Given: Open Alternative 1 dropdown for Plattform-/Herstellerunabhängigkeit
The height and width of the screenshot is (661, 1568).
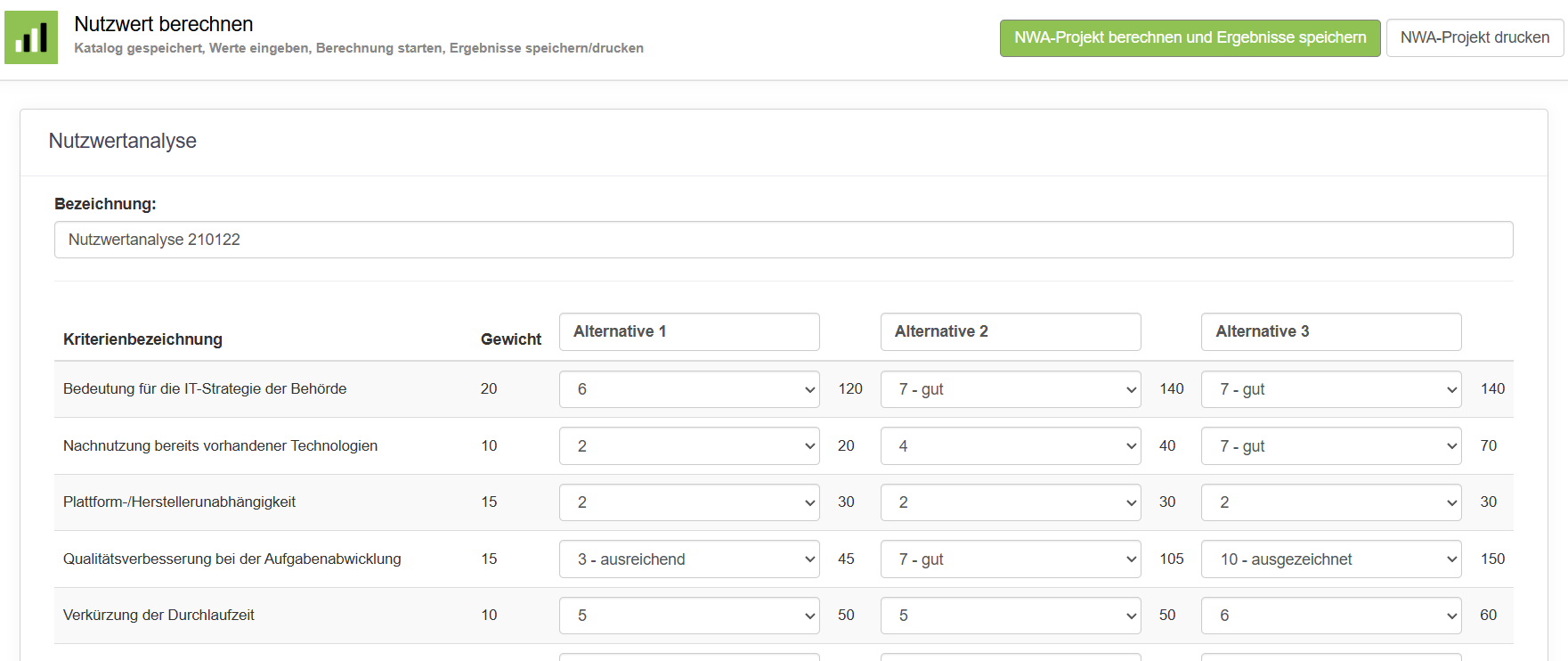Looking at the screenshot, I should [x=688, y=502].
